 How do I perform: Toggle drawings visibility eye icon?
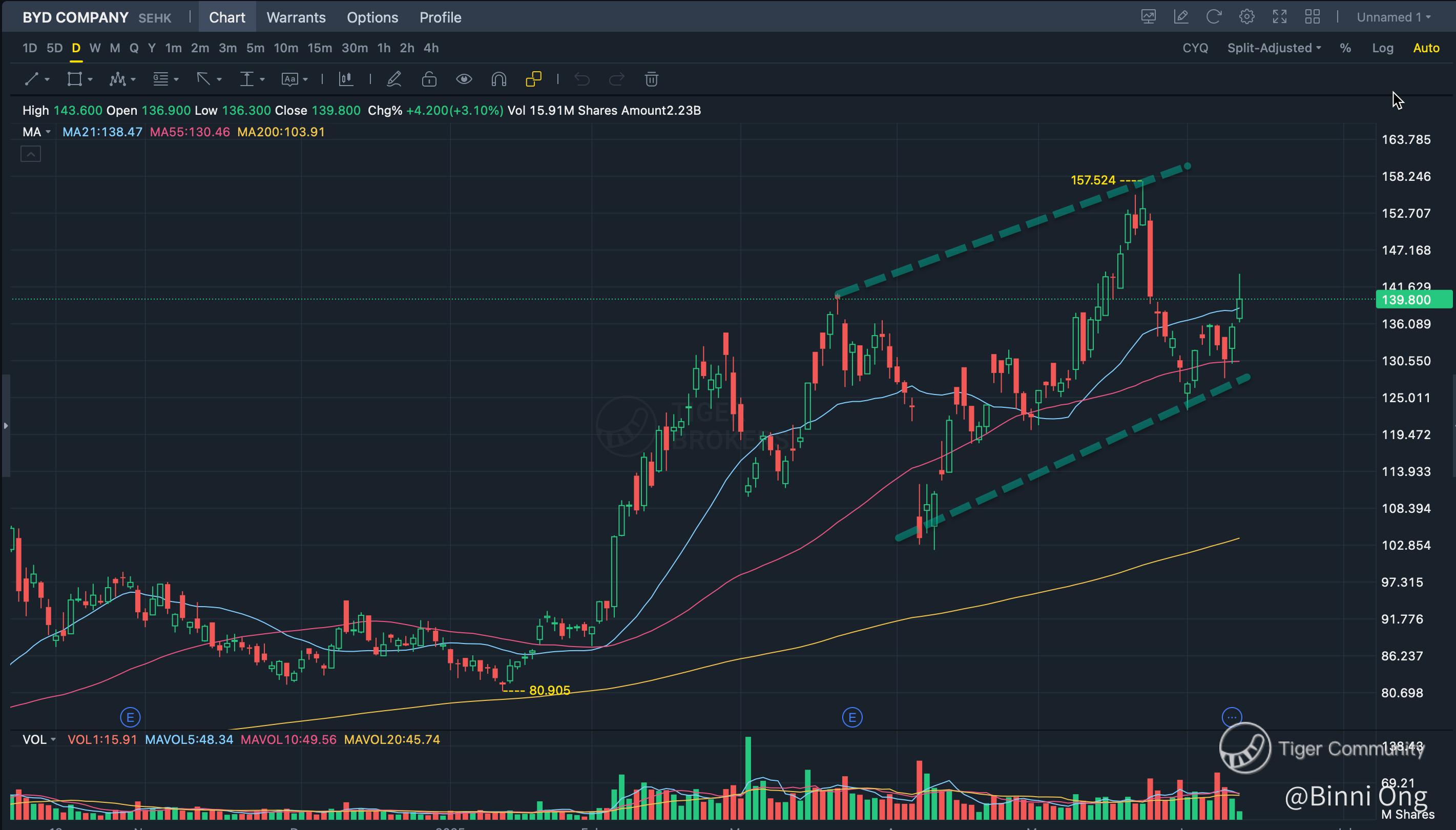(x=464, y=79)
